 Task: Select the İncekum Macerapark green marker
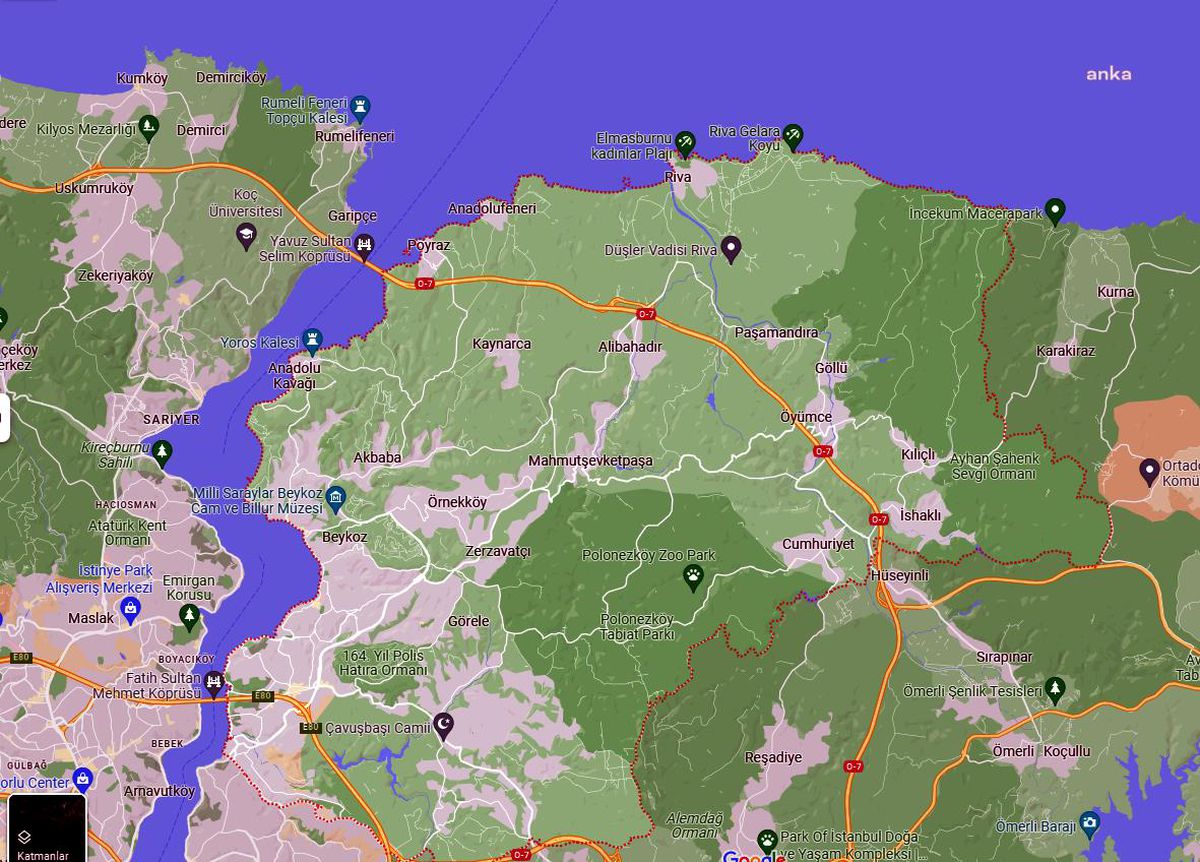tap(1055, 210)
